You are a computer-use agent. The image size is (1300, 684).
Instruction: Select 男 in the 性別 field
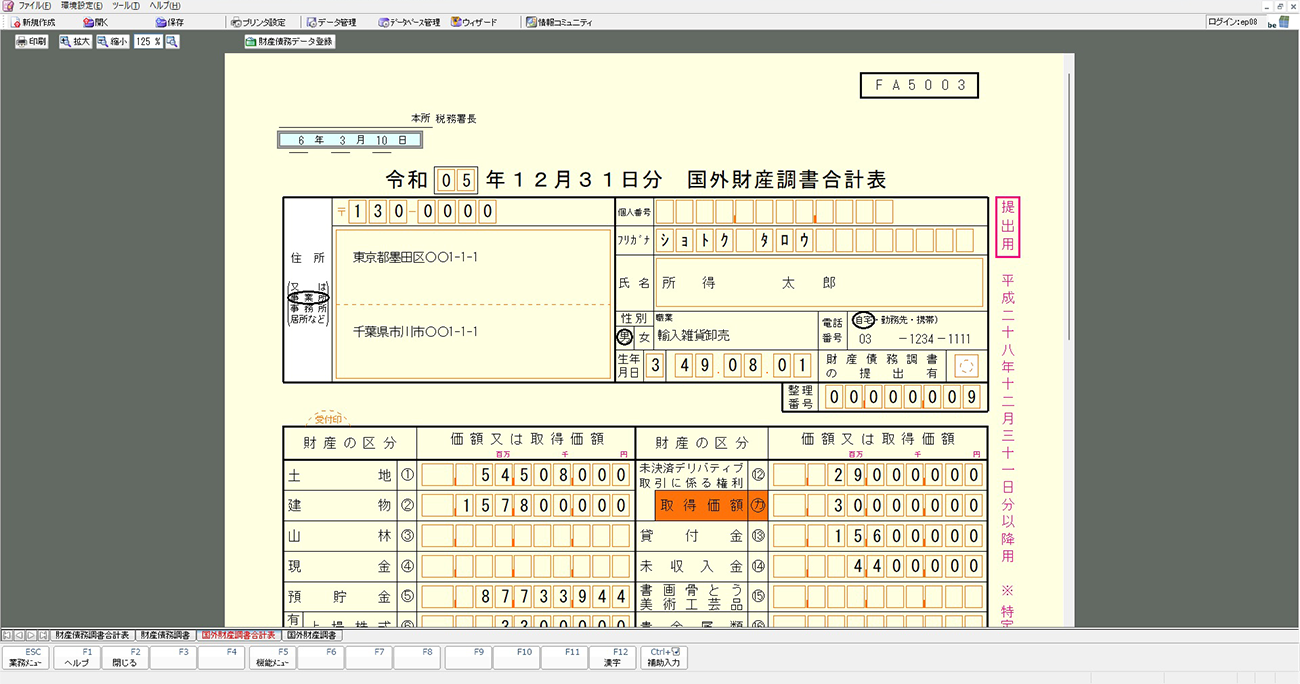coord(625,338)
